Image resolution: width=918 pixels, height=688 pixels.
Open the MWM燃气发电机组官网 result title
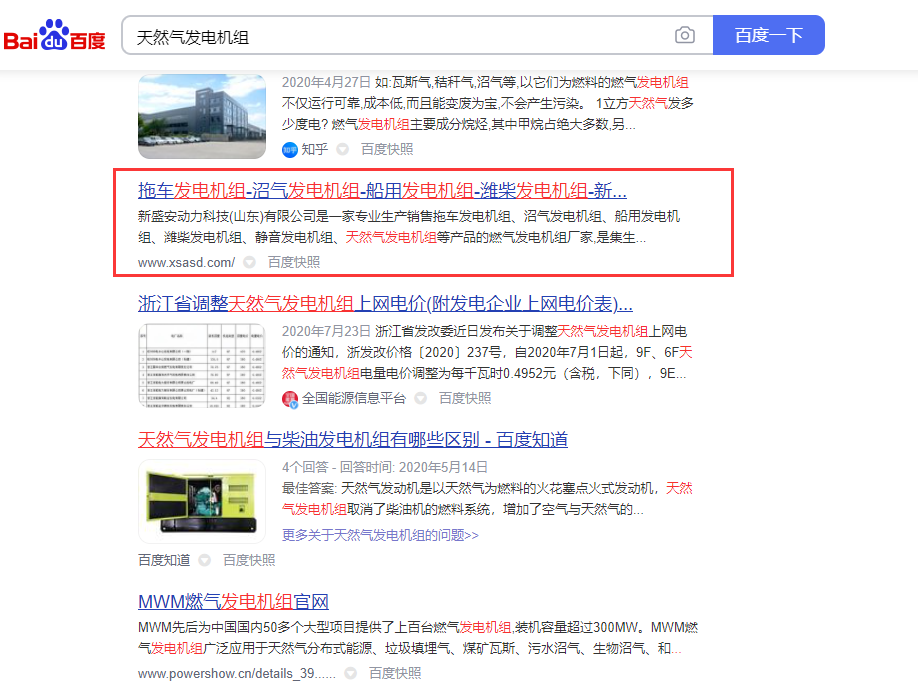tap(234, 601)
